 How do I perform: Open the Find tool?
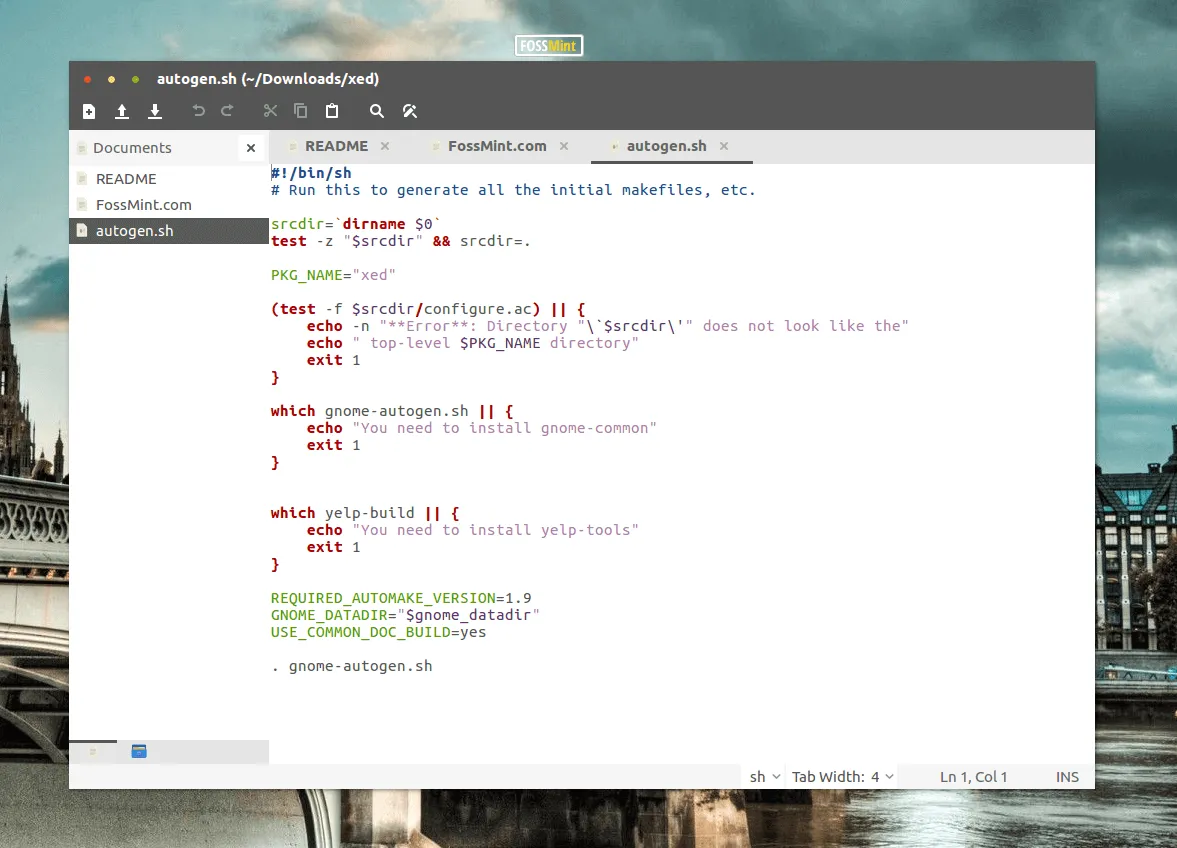click(x=376, y=111)
